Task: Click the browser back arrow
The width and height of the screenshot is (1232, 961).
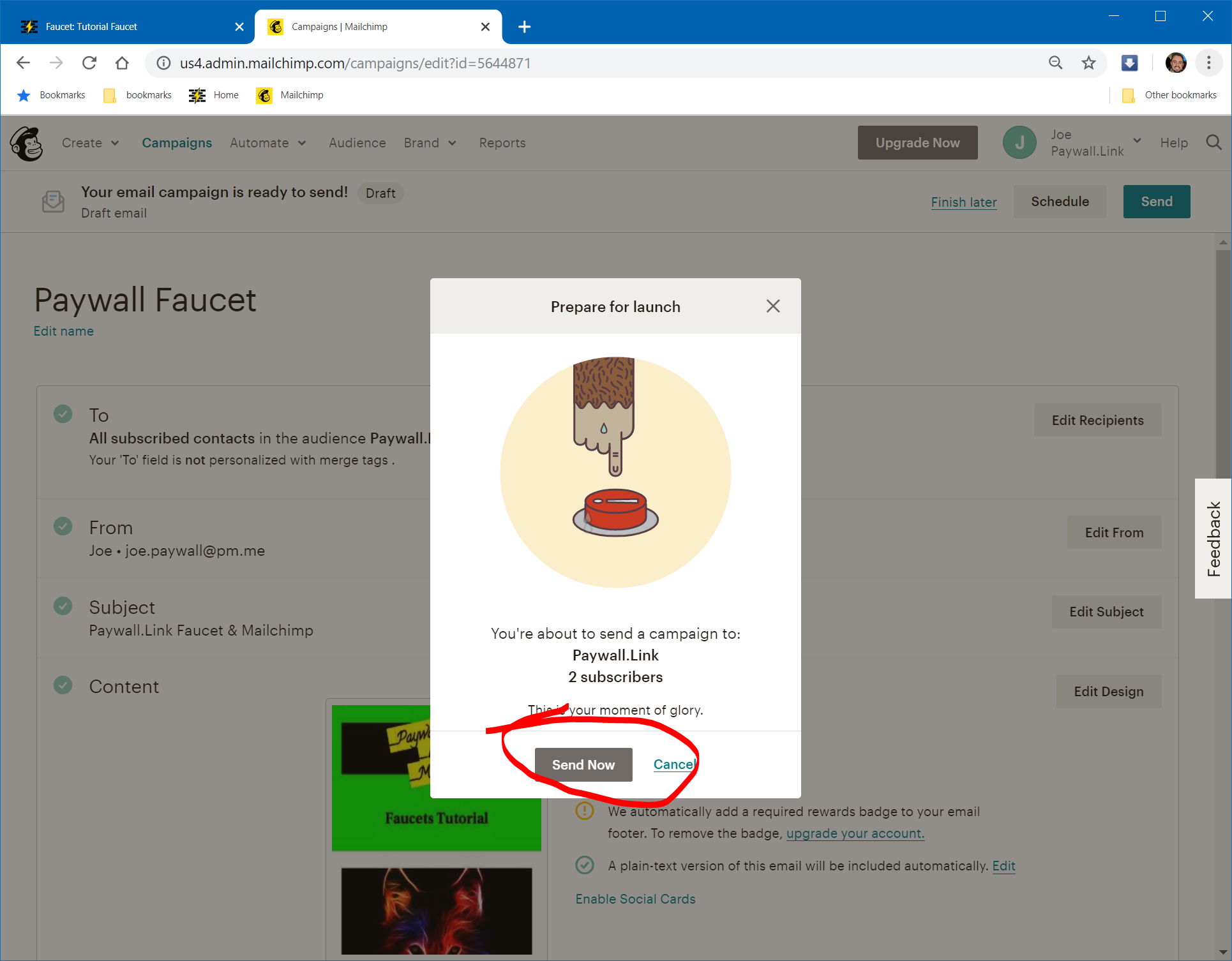Action: [x=24, y=63]
